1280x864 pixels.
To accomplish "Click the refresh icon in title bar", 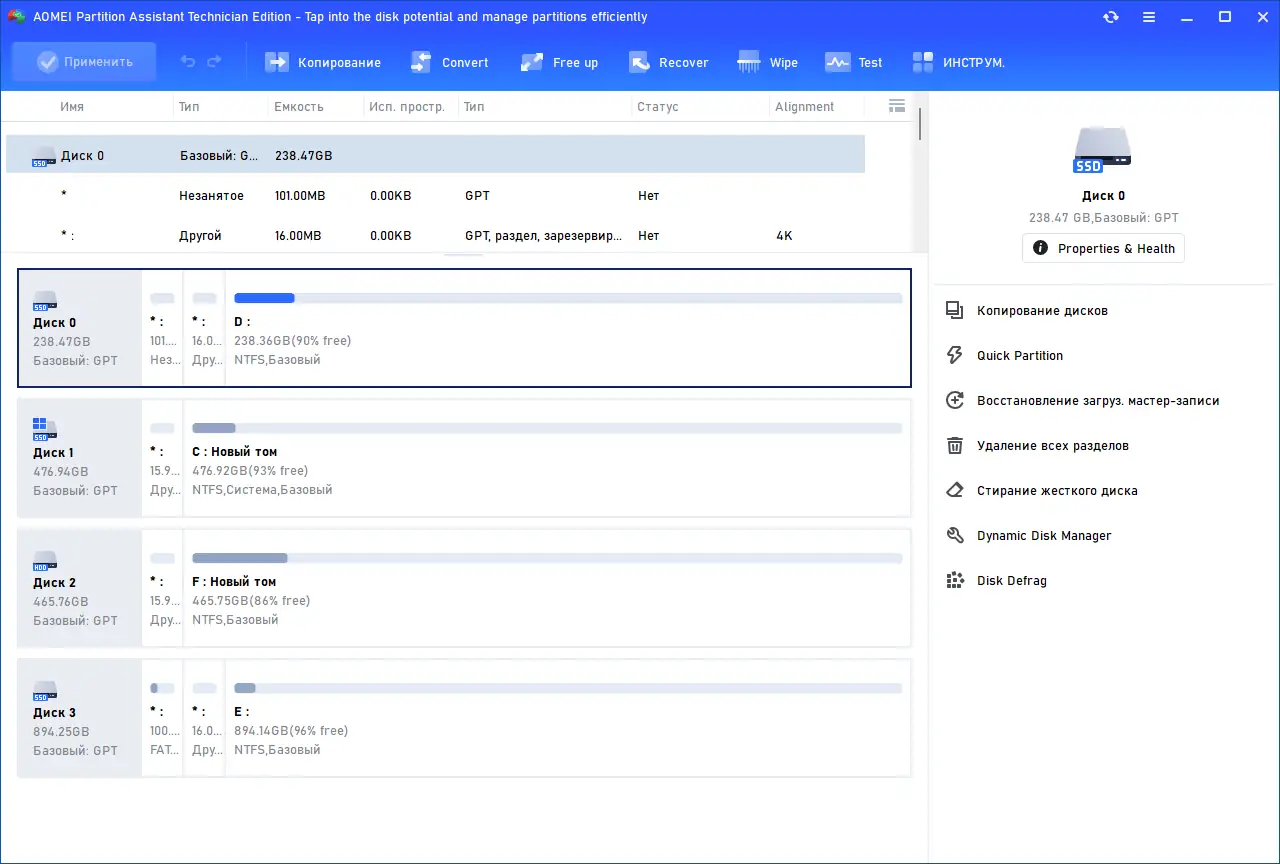I will point(1110,17).
